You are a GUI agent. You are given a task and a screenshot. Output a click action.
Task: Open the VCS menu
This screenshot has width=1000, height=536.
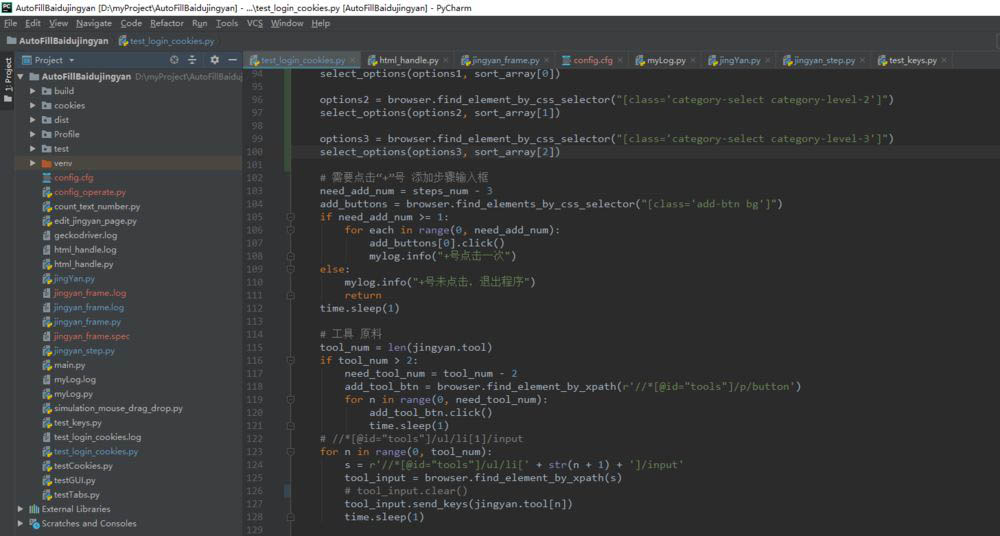coord(254,23)
